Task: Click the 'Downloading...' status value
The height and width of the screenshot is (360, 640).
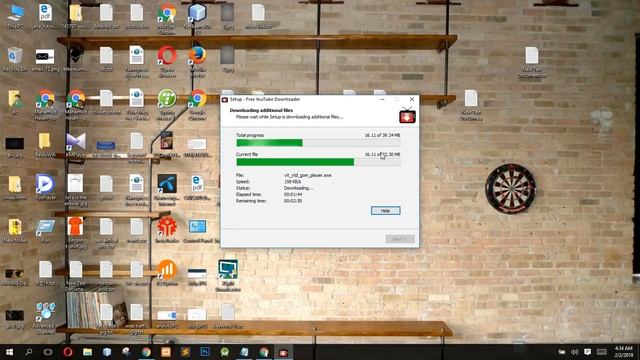Action: click(x=298, y=188)
